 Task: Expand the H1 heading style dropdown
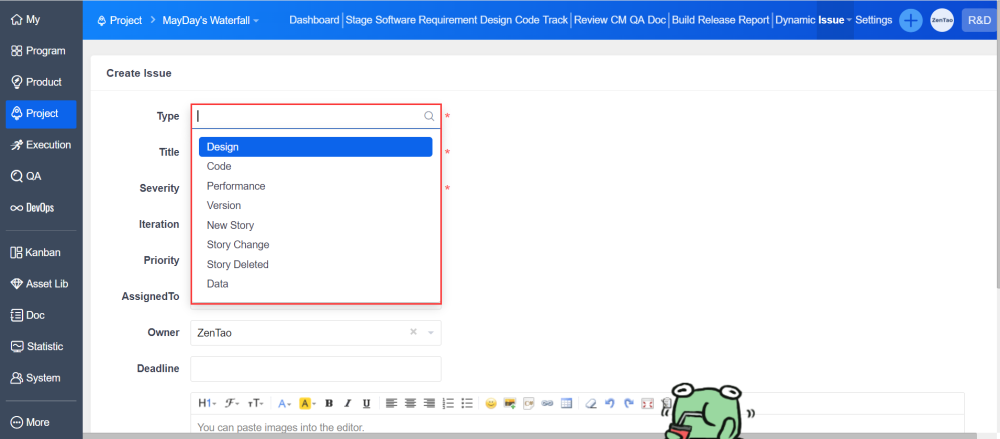click(206, 403)
